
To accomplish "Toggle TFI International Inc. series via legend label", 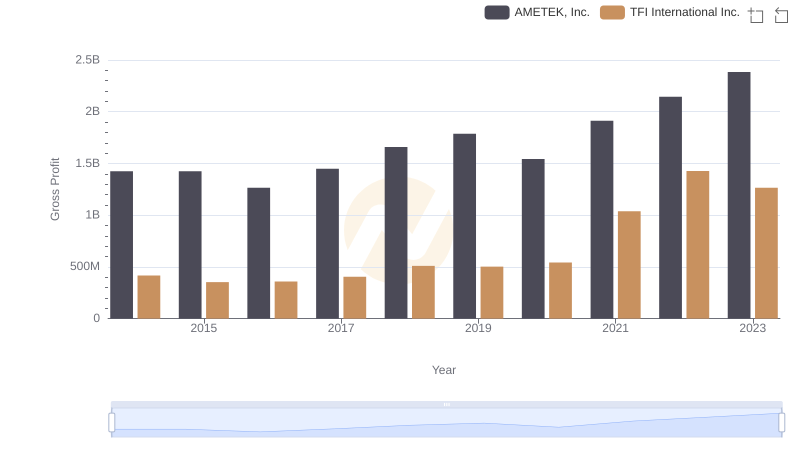I will 684,12.
